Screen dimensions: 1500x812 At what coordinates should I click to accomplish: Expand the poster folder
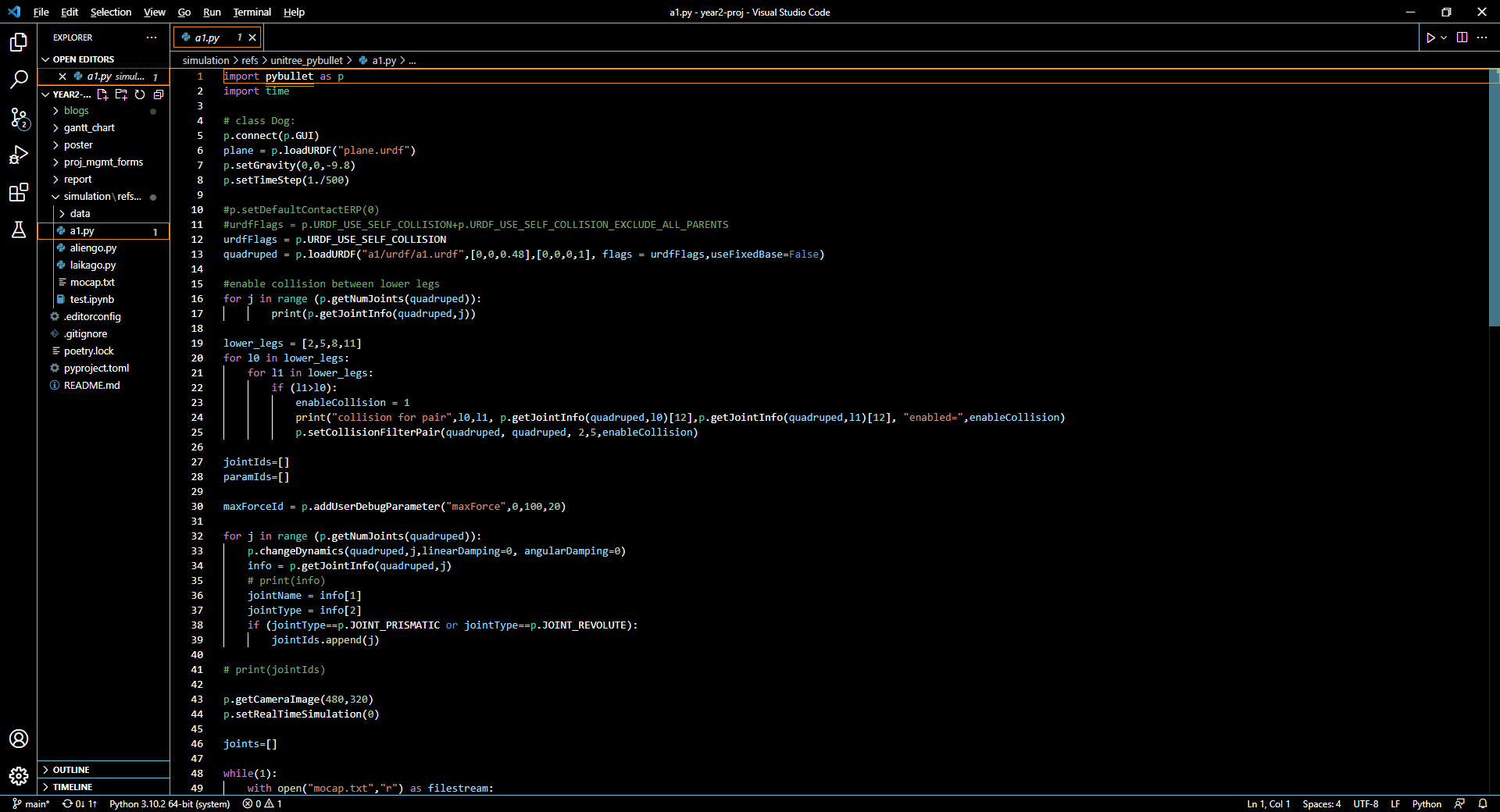point(103,145)
